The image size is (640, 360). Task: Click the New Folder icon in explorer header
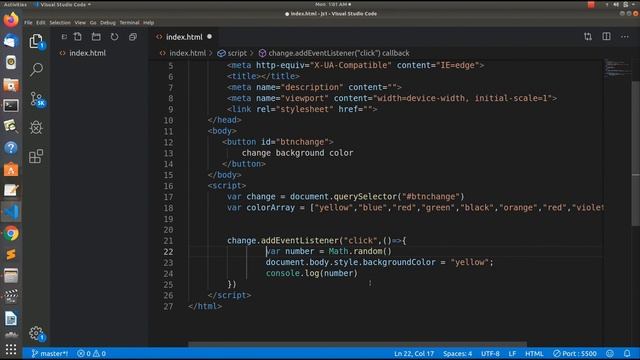coord(96,37)
